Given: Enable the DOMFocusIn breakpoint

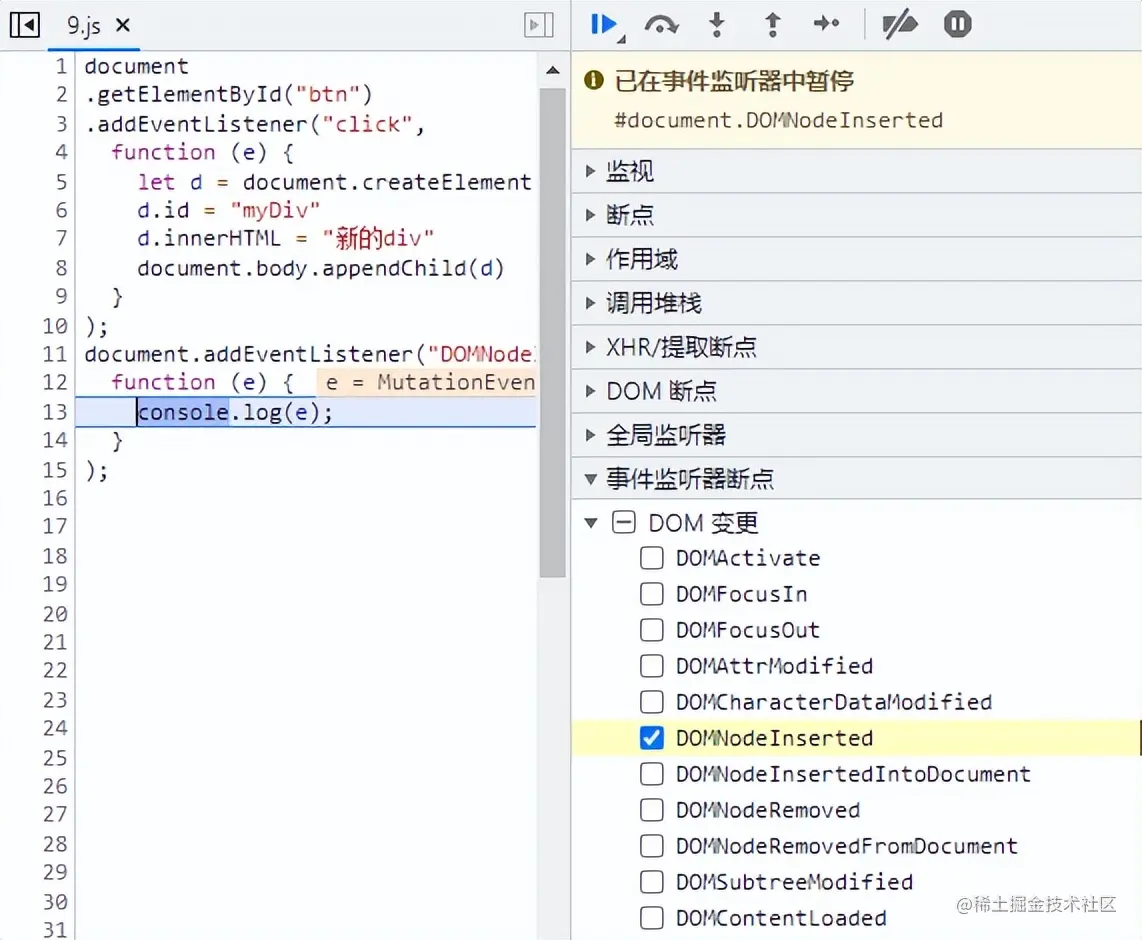Looking at the screenshot, I should [652, 594].
